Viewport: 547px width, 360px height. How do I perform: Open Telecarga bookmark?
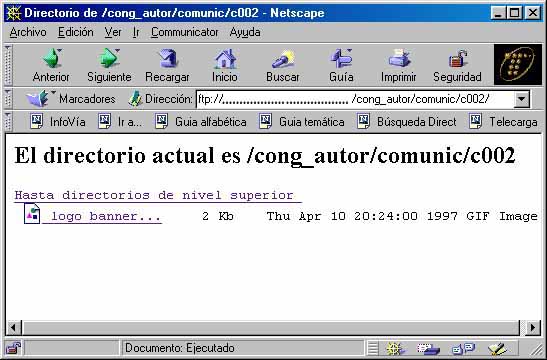point(503,122)
